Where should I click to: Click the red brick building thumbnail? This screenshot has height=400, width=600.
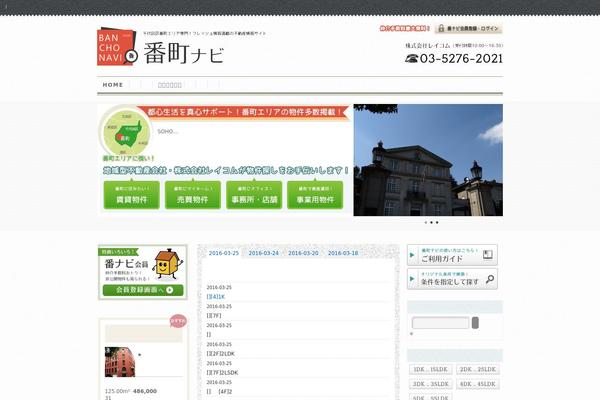tap(120, 362)
